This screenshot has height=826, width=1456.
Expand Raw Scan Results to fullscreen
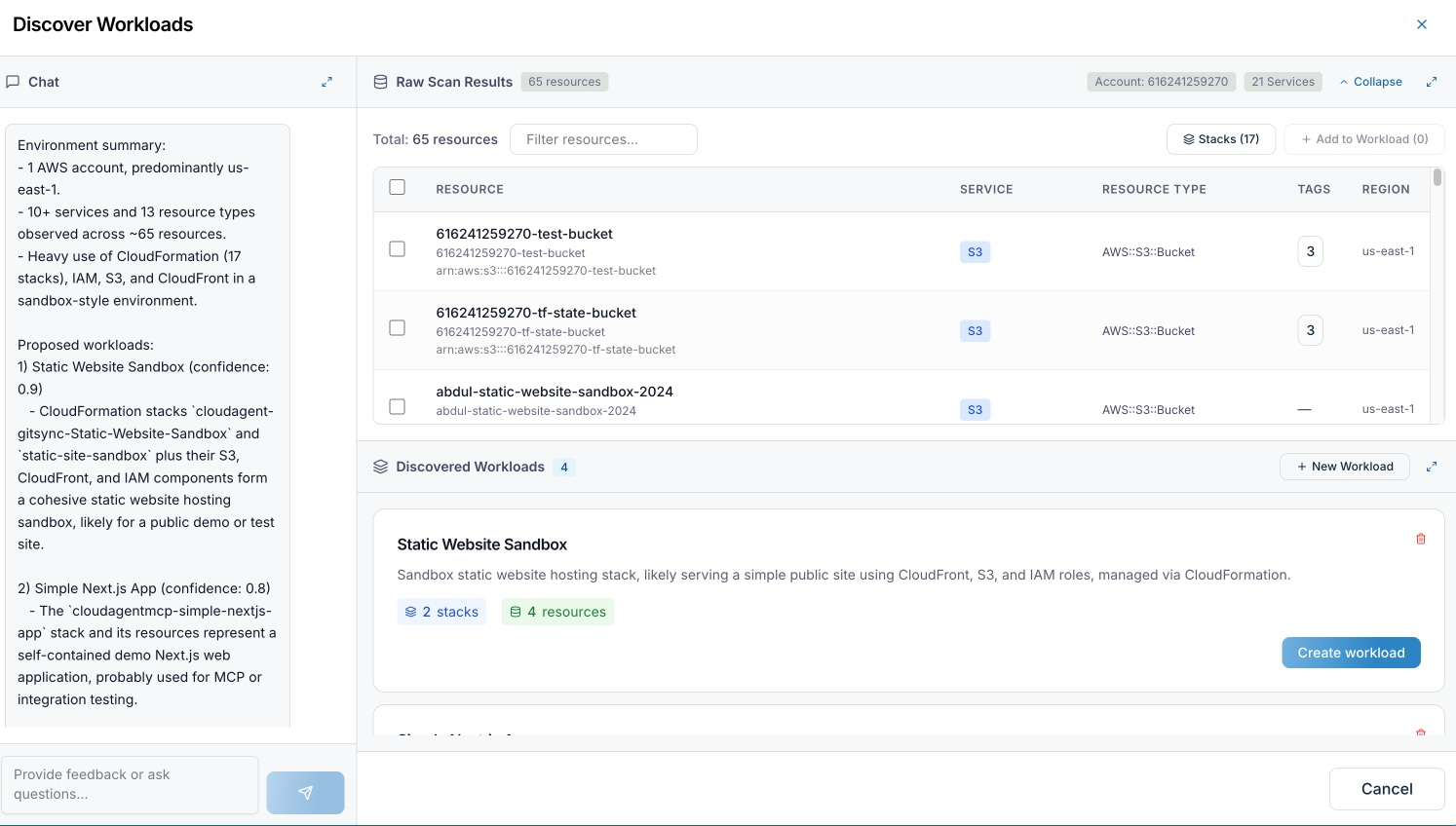pyautogui.click(x=1432, y=81)
